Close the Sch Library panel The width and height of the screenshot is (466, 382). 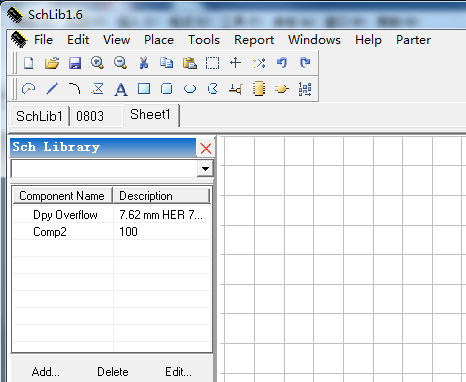click(206, 148)
